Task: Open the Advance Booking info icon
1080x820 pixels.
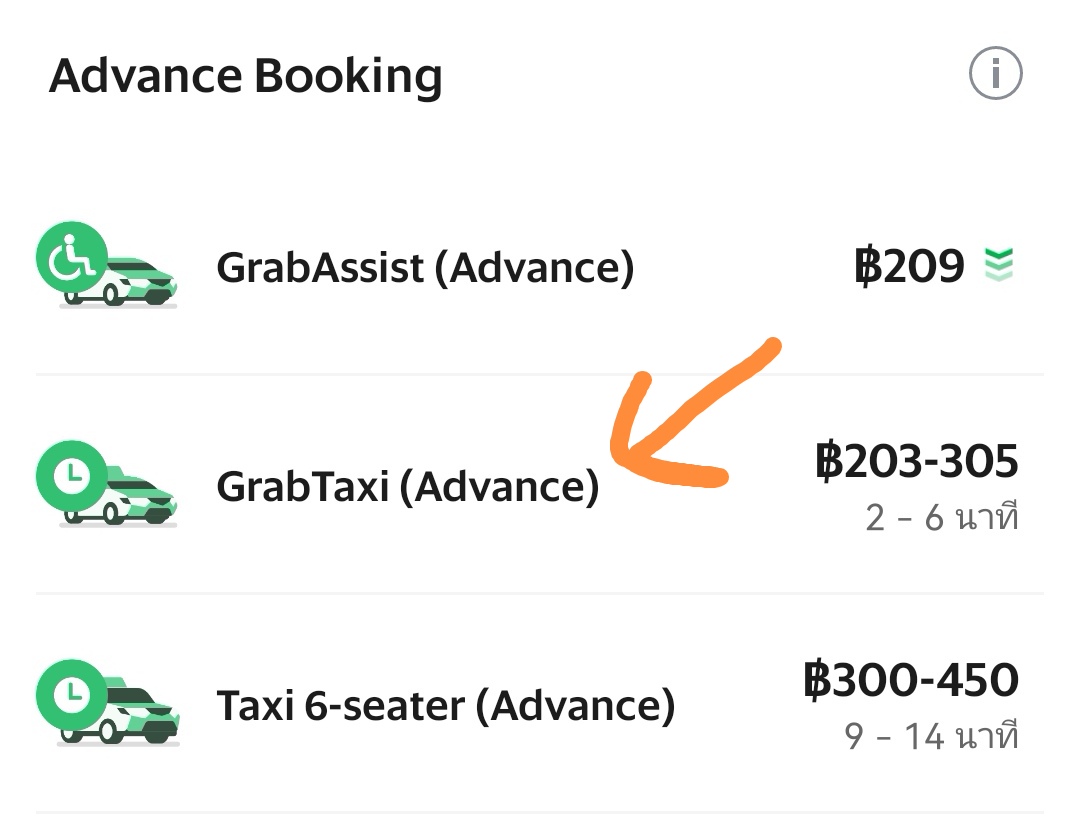Action: pyautogui.click(x=995, y=74)
